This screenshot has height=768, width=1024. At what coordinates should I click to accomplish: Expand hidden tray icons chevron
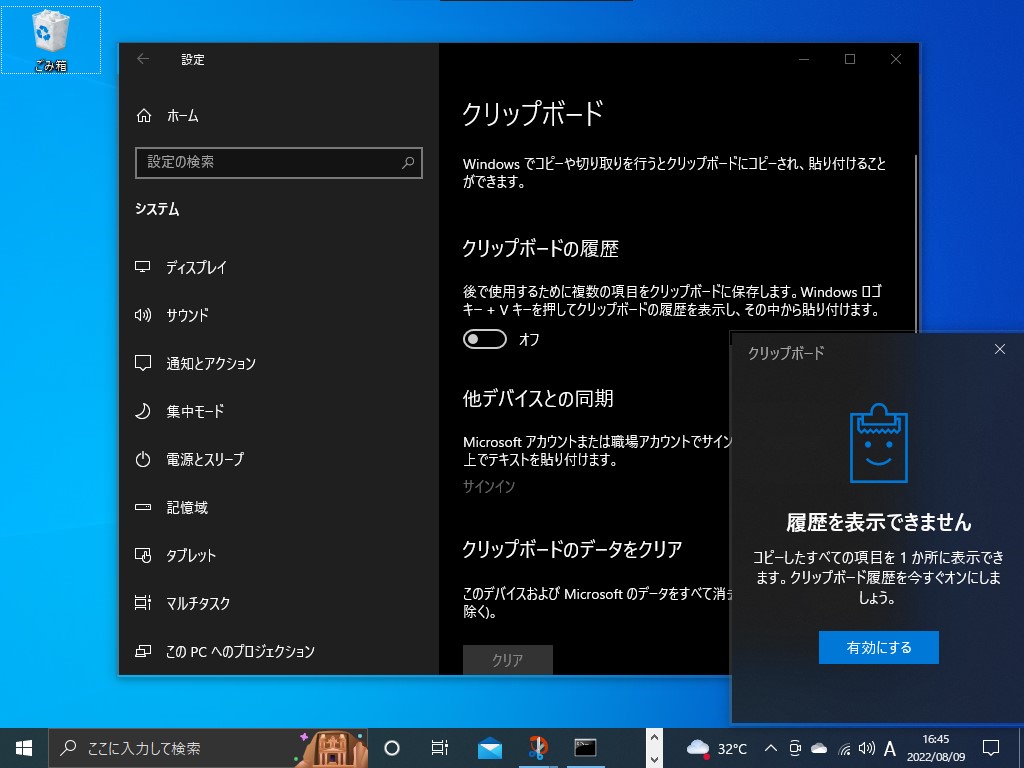[x=770, y=748]
